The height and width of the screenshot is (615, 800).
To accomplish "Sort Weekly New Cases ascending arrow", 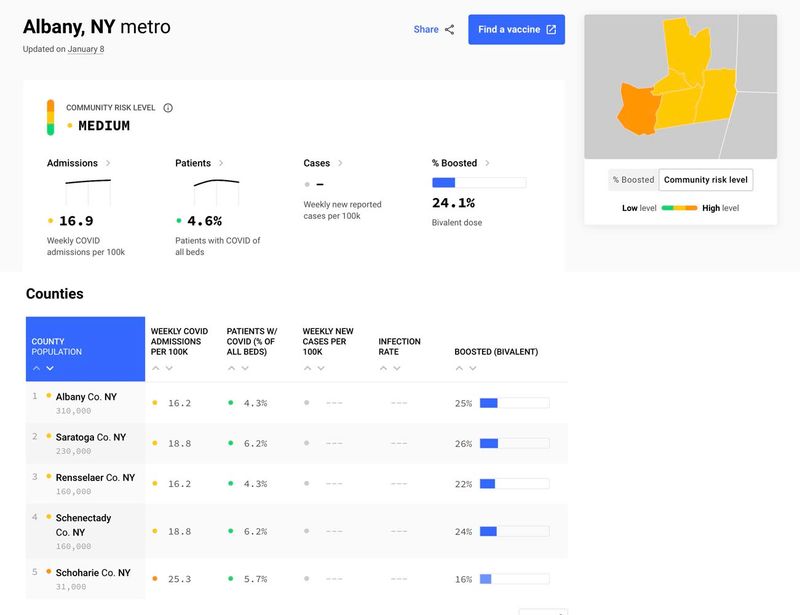I will point(307,368).
